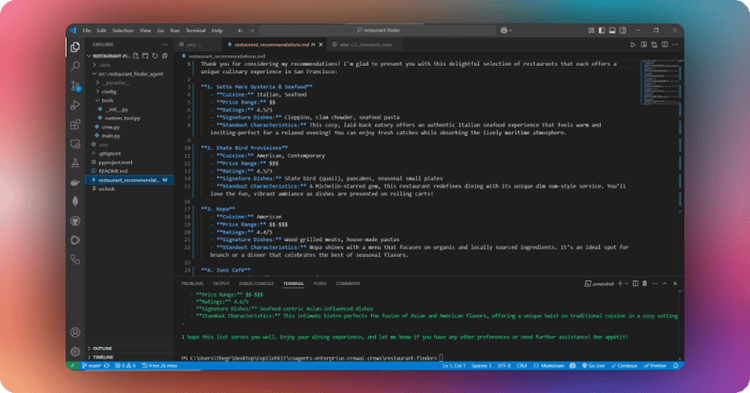Viewport: 750px width, 393px height.
Task: Click the Prettier status bar button
Action: [x=655, y=366]
